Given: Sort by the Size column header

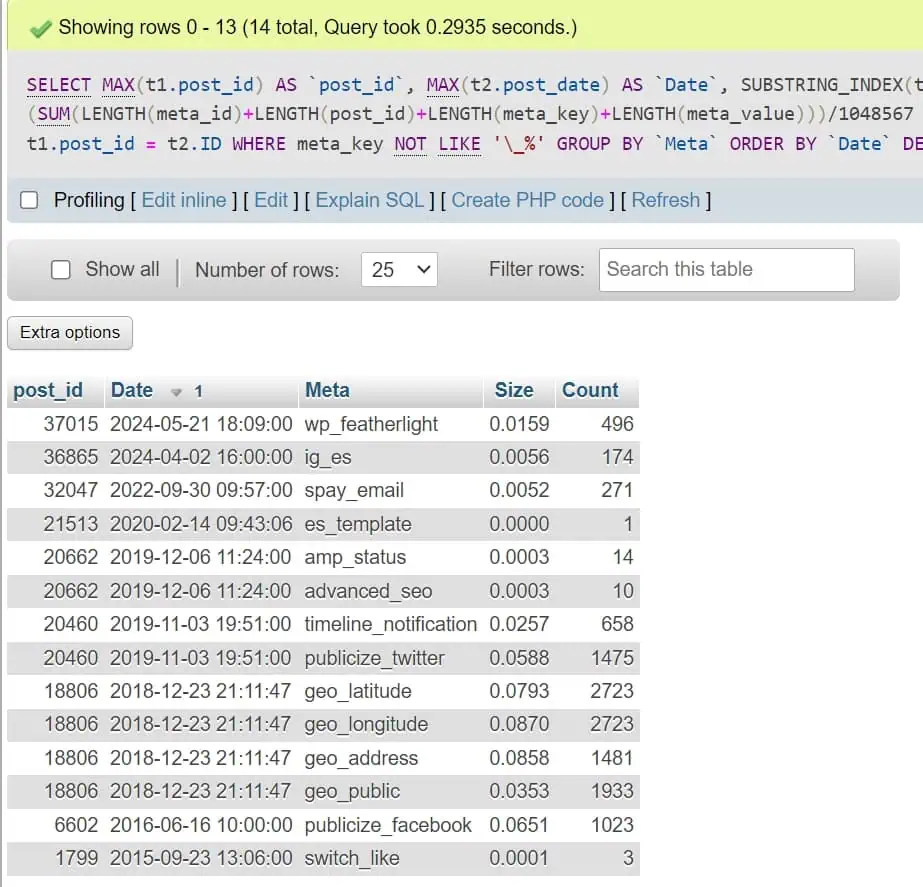Looking at the screenshot, I should [x=514, y=391].
